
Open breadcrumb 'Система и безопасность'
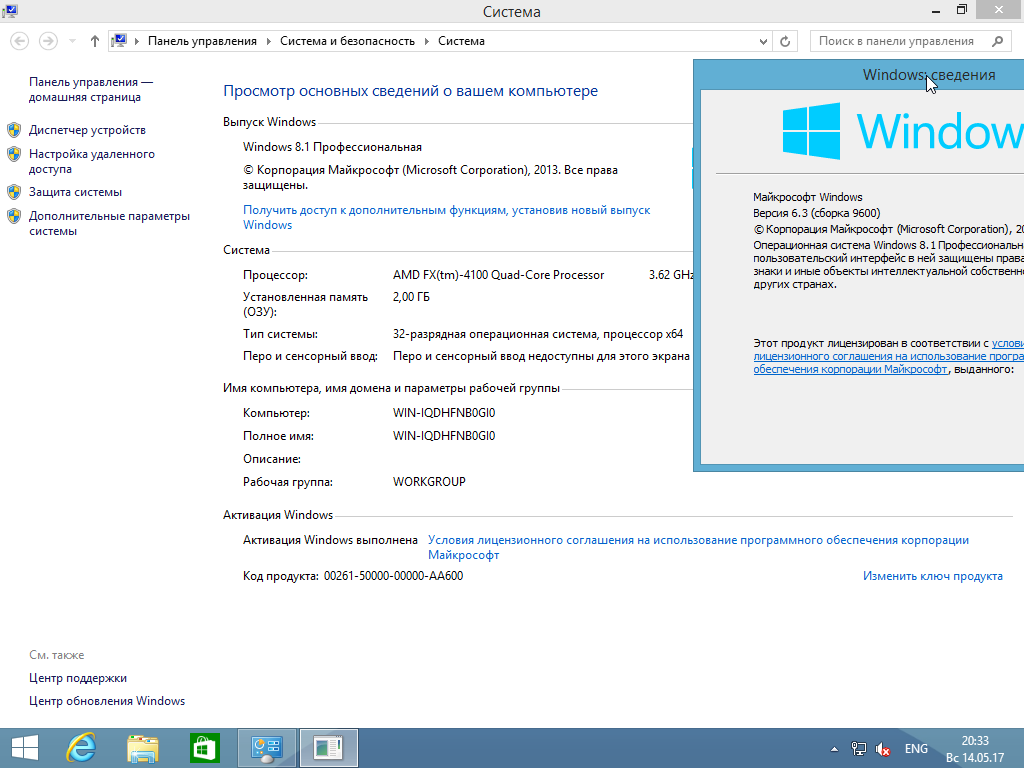(x=347, y=41)
